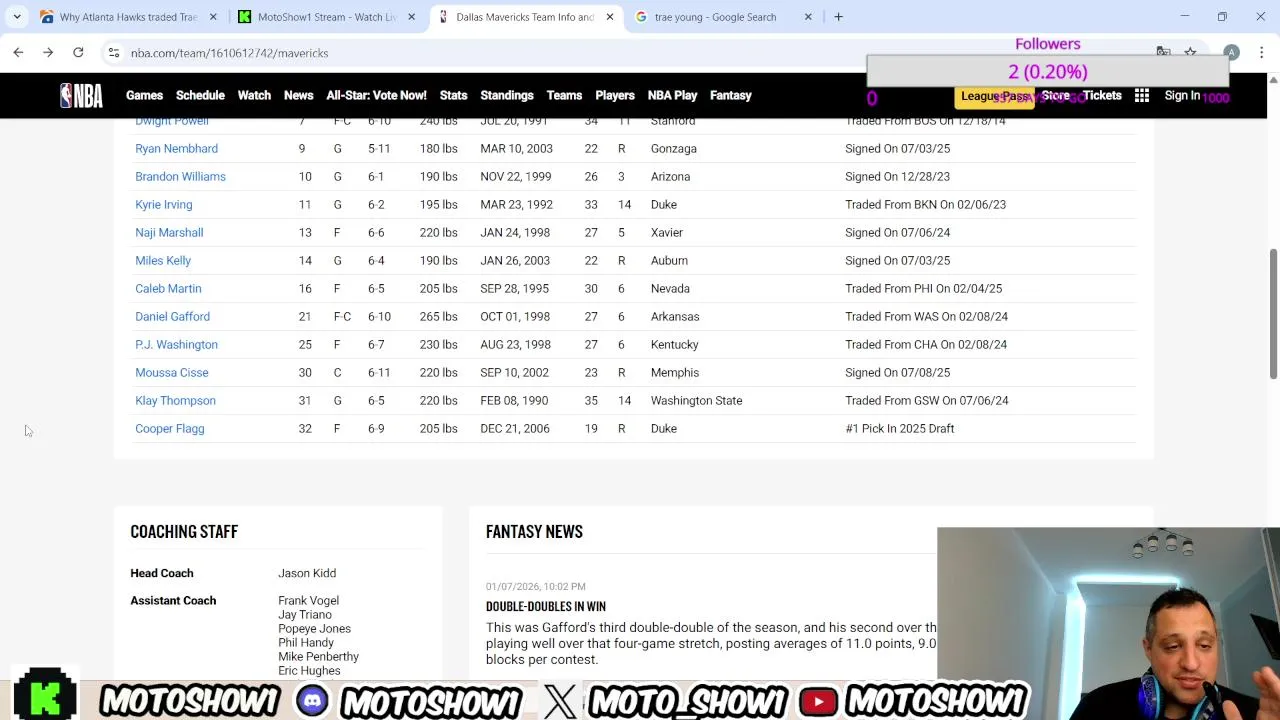Click '#1 Pick In 2025 Draft' text
This screenshot has width=1280, height=720.
(x=899, y=428)
